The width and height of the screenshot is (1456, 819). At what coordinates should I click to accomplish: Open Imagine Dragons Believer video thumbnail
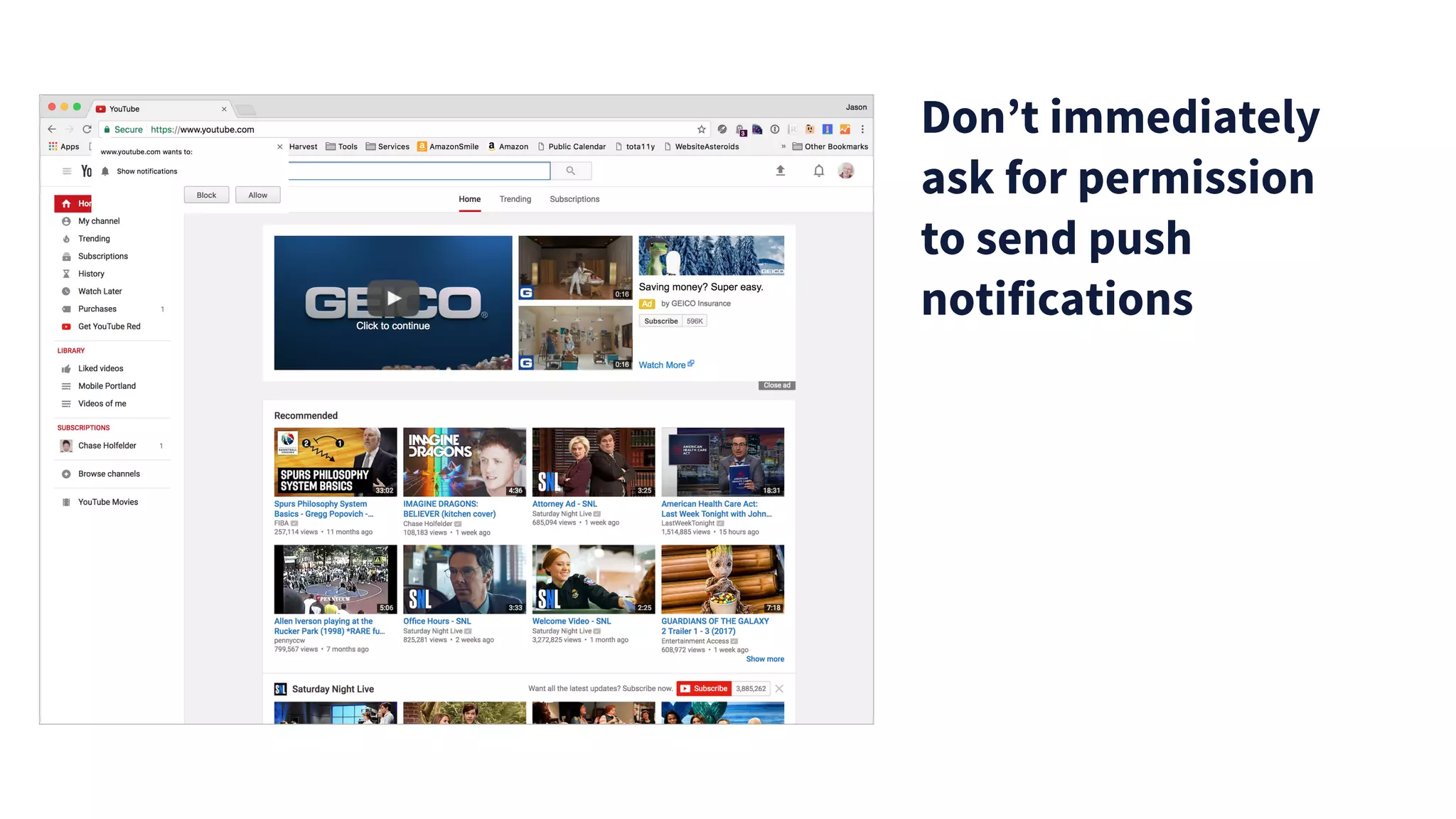(x=464, y=461)
